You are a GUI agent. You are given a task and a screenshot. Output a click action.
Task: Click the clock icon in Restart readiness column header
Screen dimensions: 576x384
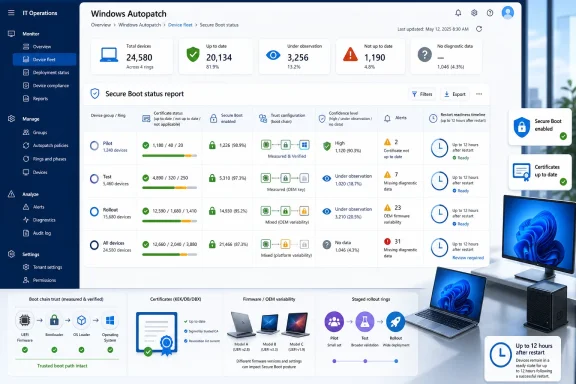click(433, 118)
